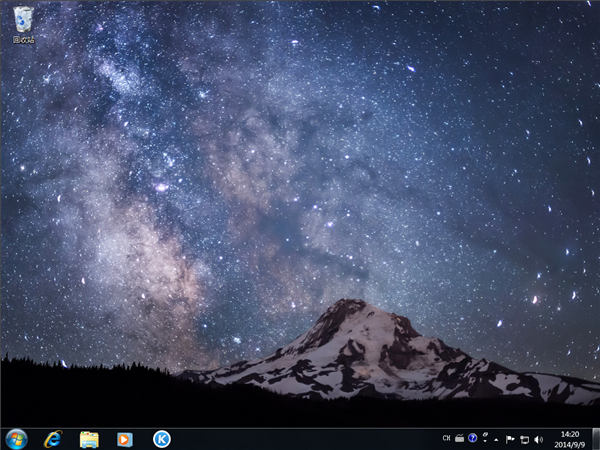This screenshot has height=450, width=600.
Task: Click the keyboard icon in language bar
Action: [x=460, y=439]
